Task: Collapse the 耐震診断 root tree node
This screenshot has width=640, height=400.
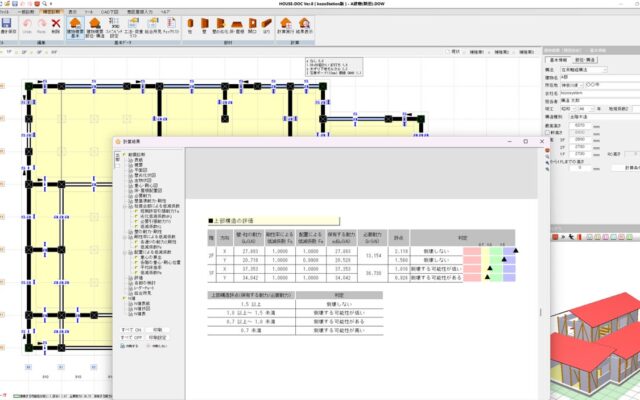Action: coord(124,155)
